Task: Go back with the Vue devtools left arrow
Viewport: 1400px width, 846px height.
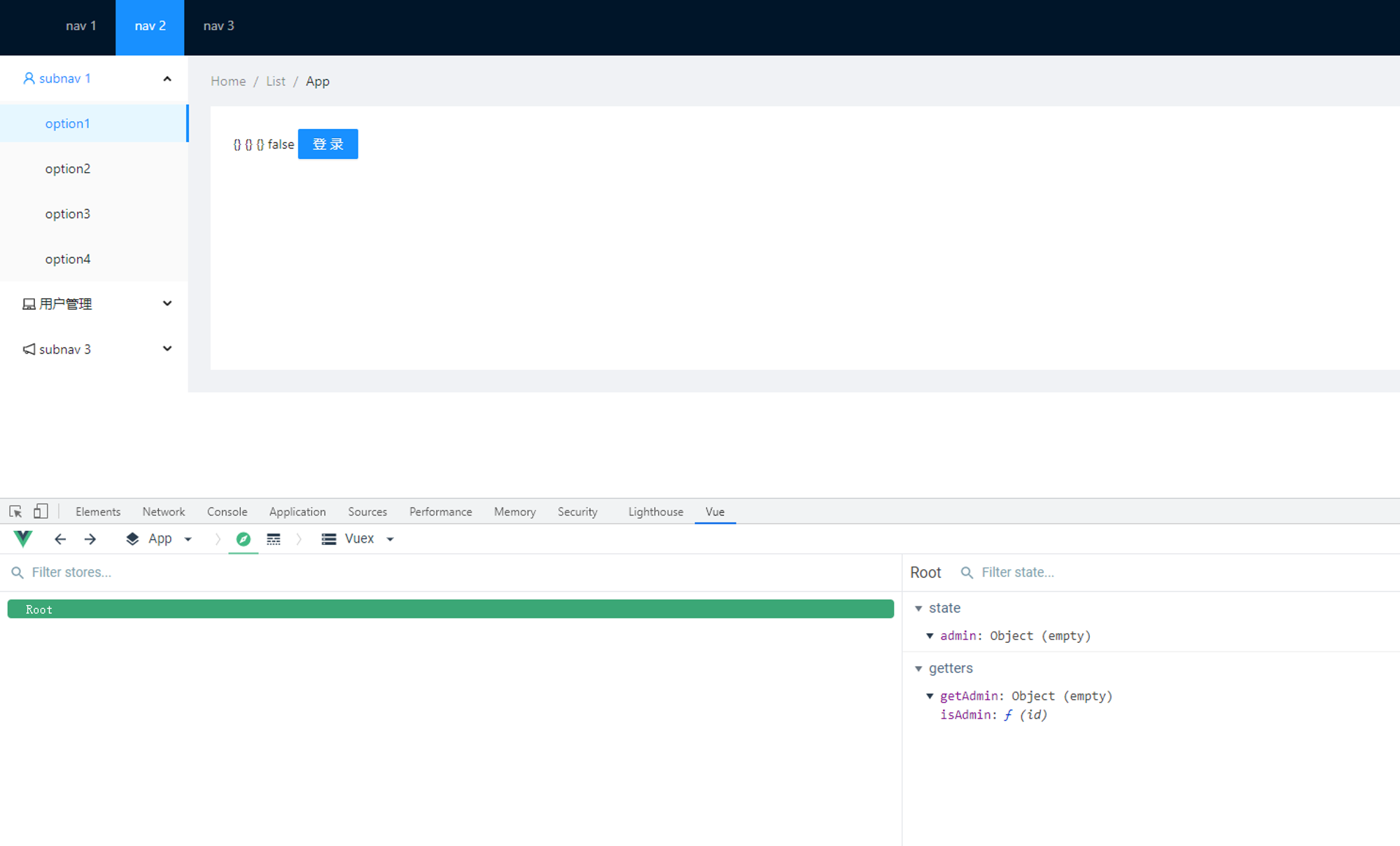Action: (60, 539)
